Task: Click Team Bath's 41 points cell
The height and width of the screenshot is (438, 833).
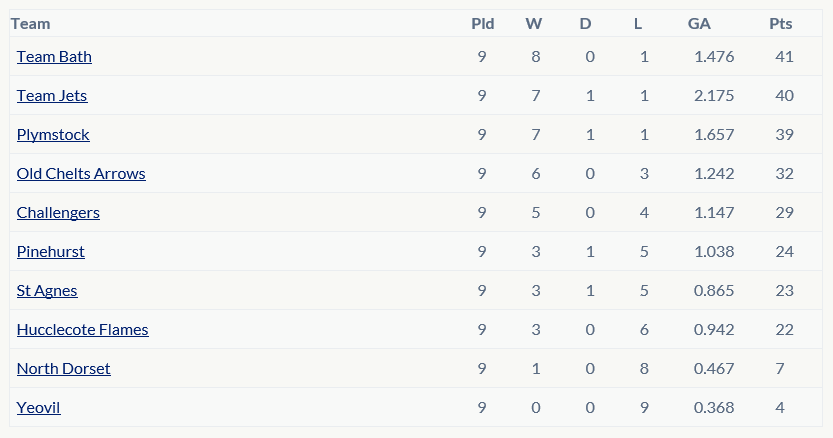Action: [785, 56]
